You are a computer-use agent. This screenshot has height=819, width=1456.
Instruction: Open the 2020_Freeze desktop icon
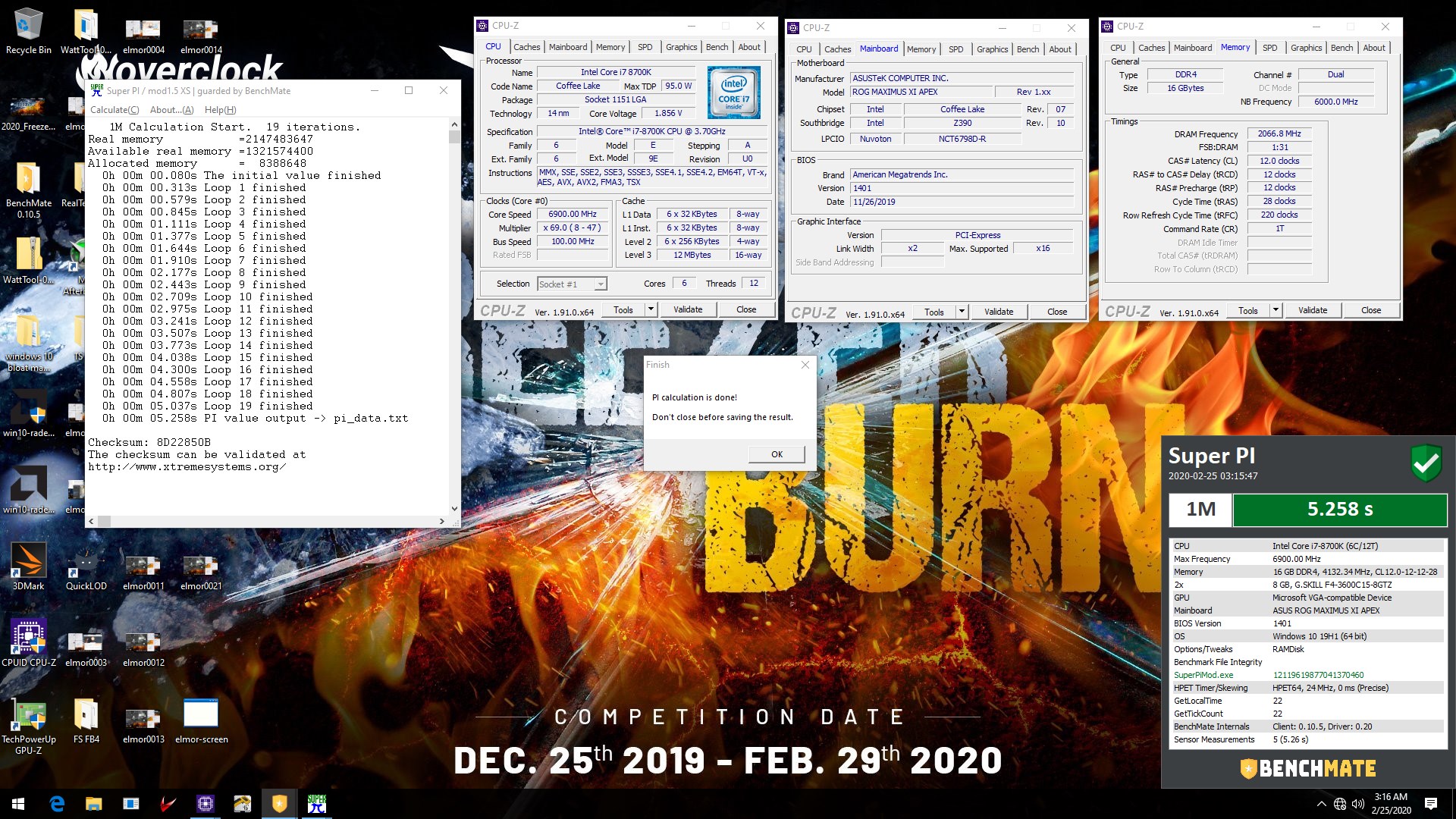pos(28,111)
